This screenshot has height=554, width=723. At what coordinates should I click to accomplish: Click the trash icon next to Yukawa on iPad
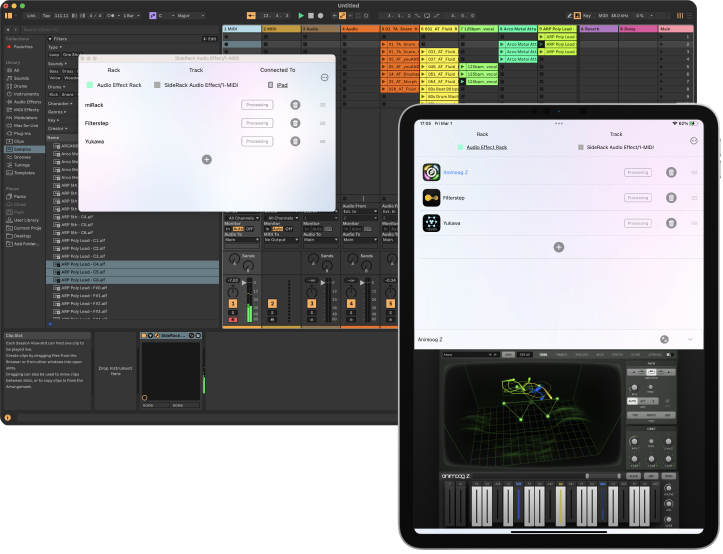tap(670, 223)
